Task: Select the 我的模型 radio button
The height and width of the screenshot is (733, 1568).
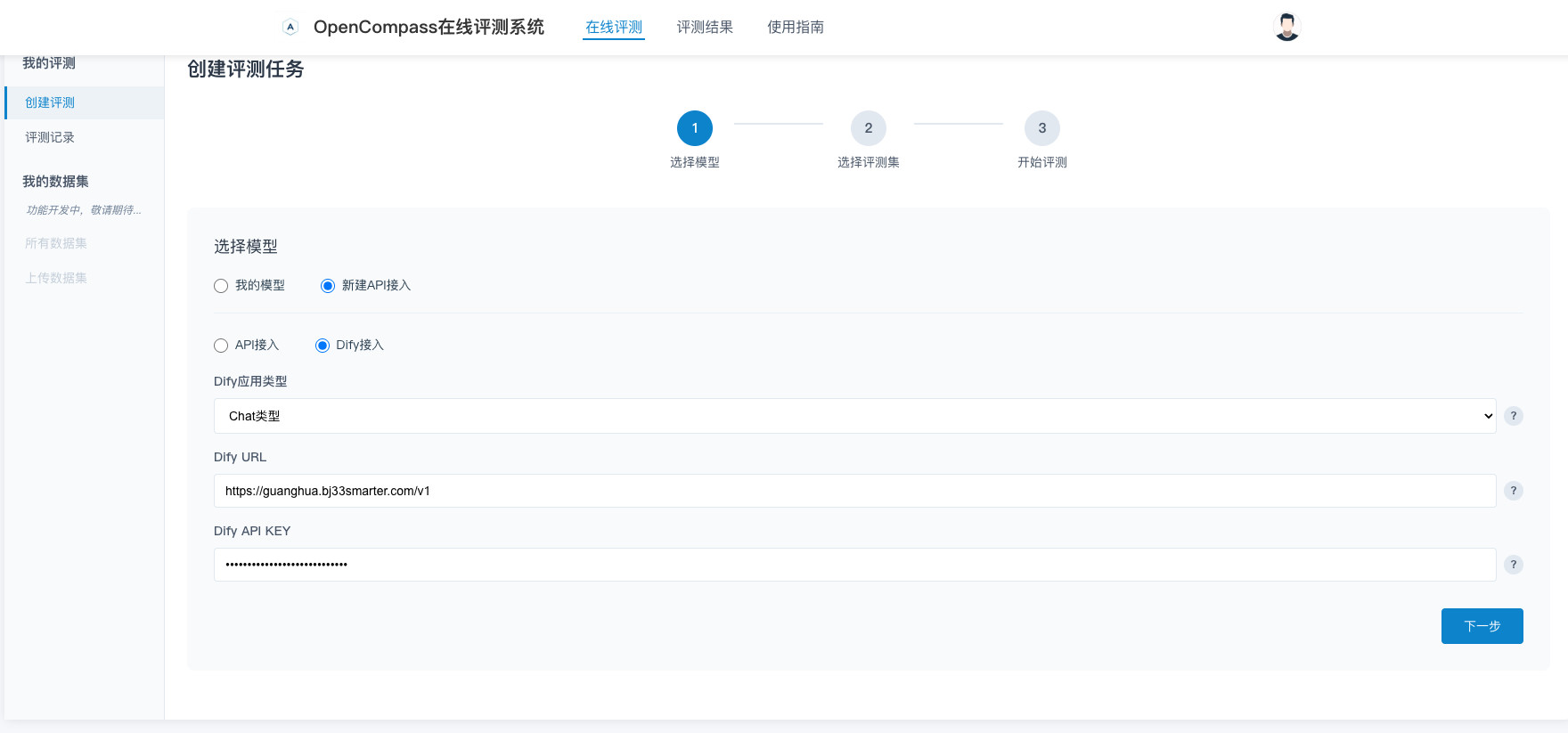Action: pyautogui.click(x=221, y=286)
